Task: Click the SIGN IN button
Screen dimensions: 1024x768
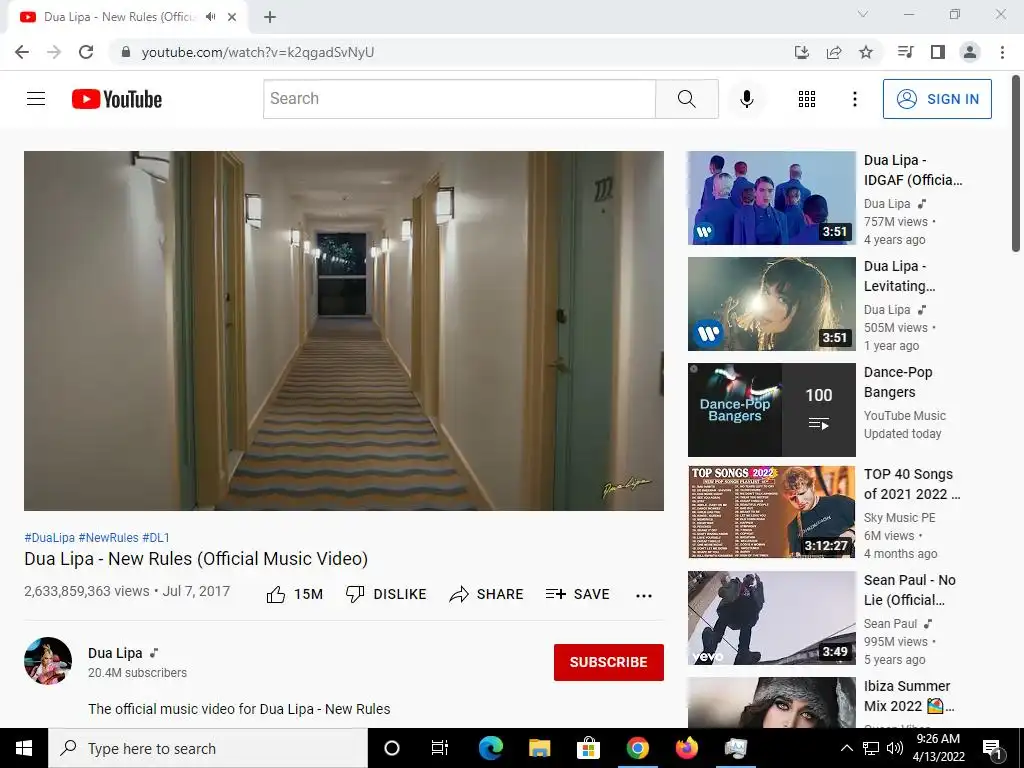Action: (x=937, y=99)
